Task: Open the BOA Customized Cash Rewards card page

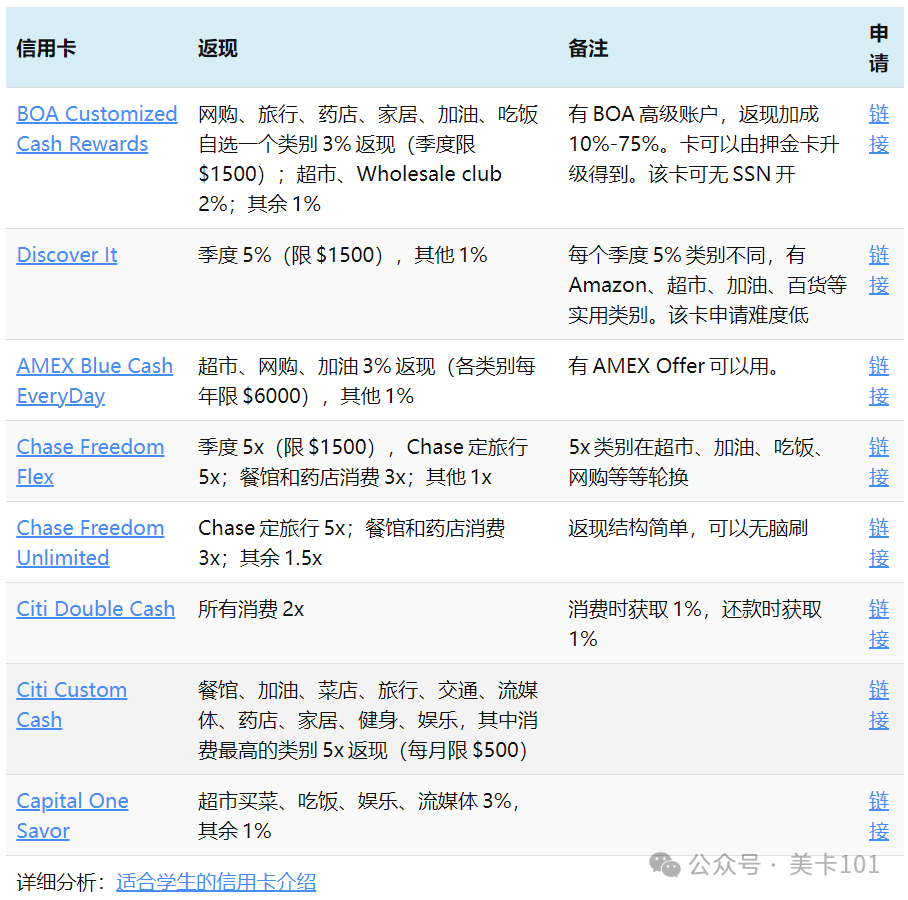Action: click(96, 128)
